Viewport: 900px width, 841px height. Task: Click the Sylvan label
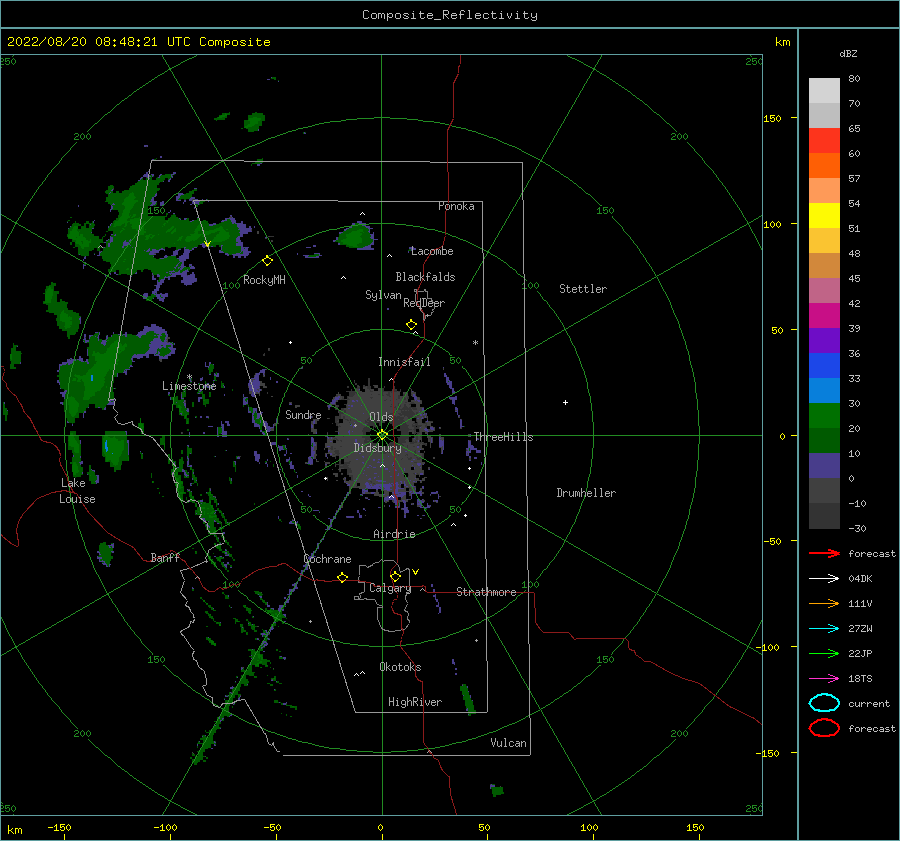pyautogui.click(x=383, y=295)
